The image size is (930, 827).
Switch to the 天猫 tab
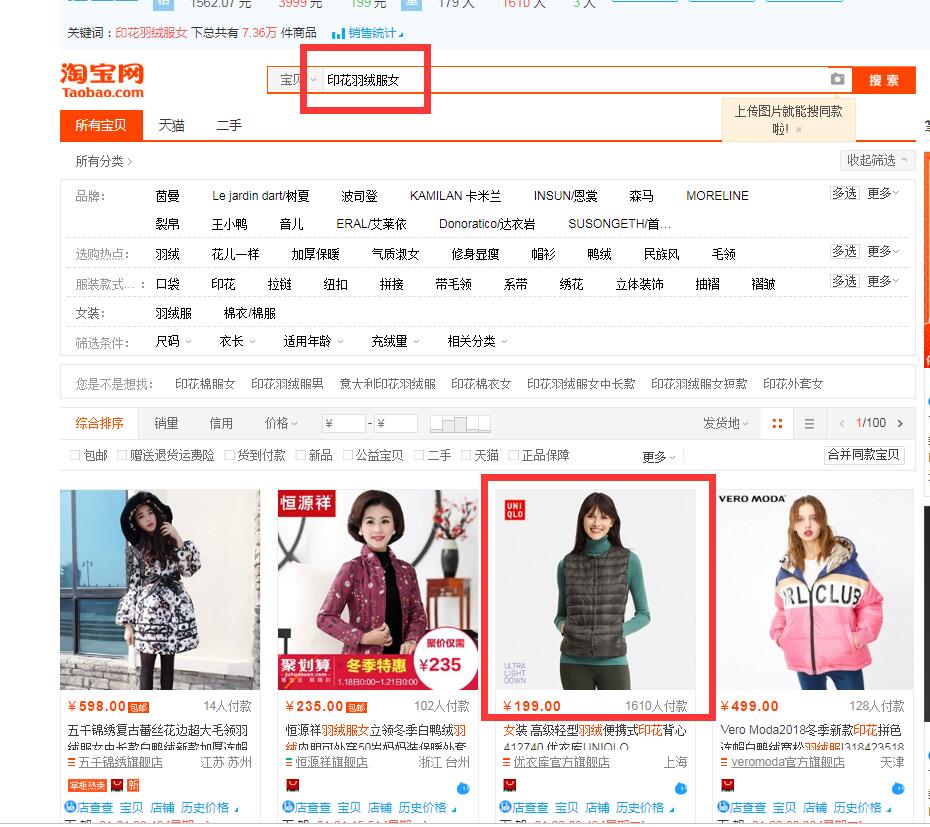coord(171,126)
